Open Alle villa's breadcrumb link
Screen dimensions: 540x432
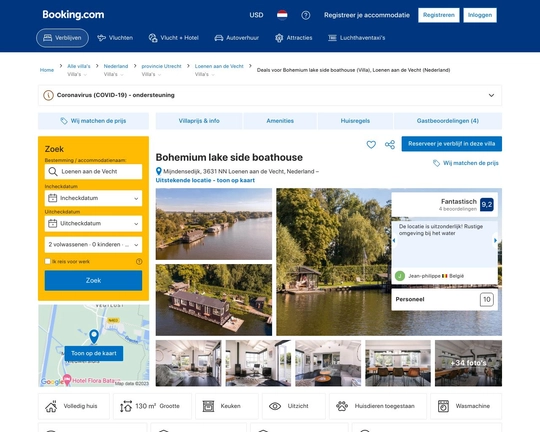pos(79,66)
